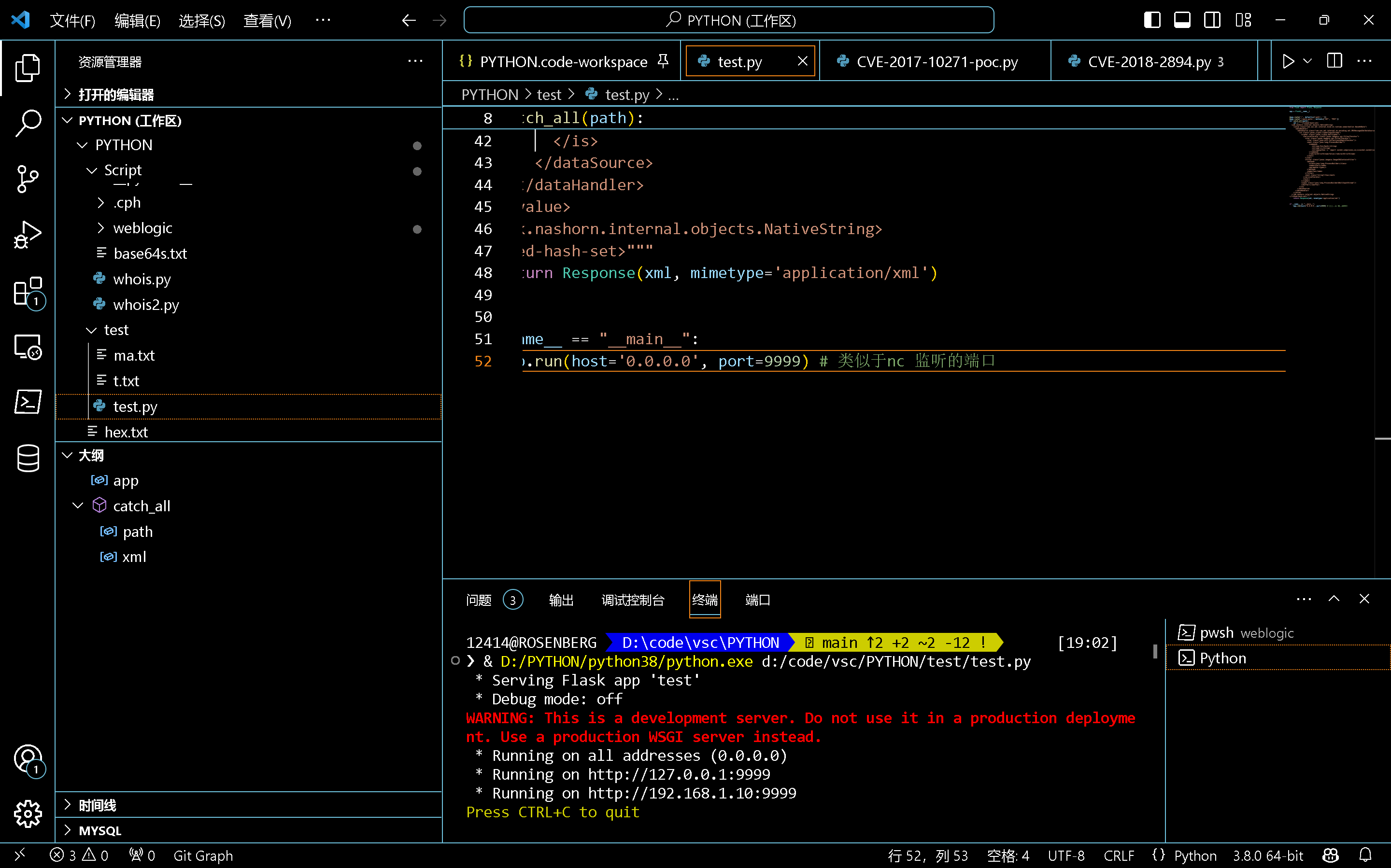Switch to CVE-2018-2894.py tab
The image size is (1391, 868).
point(1153,61)
